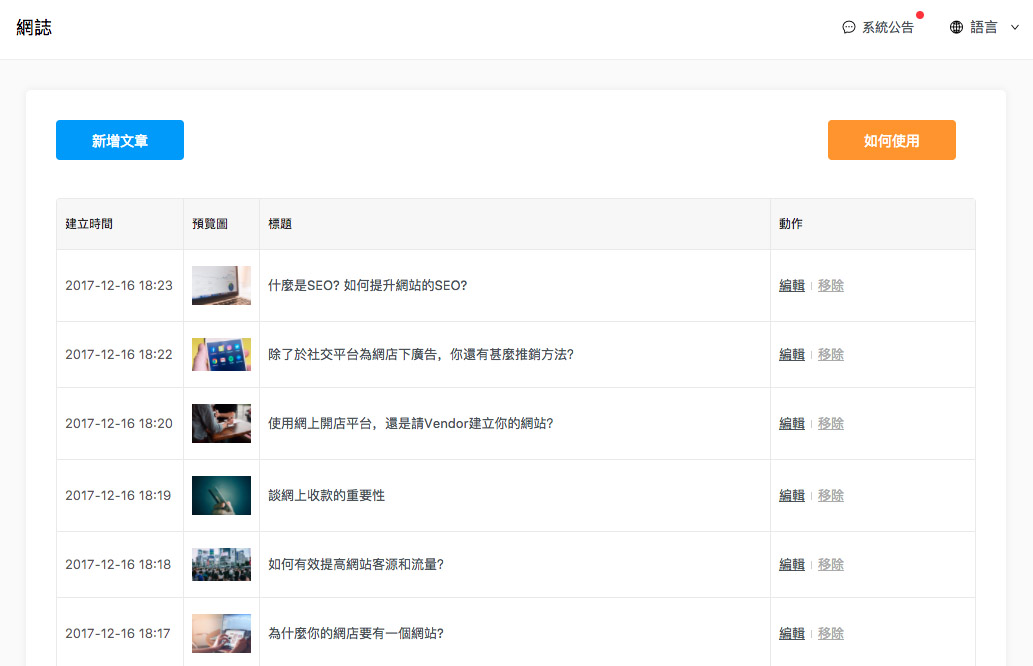
Task: Click the date 2017-12-16 18:23
Action: [119, 285]
